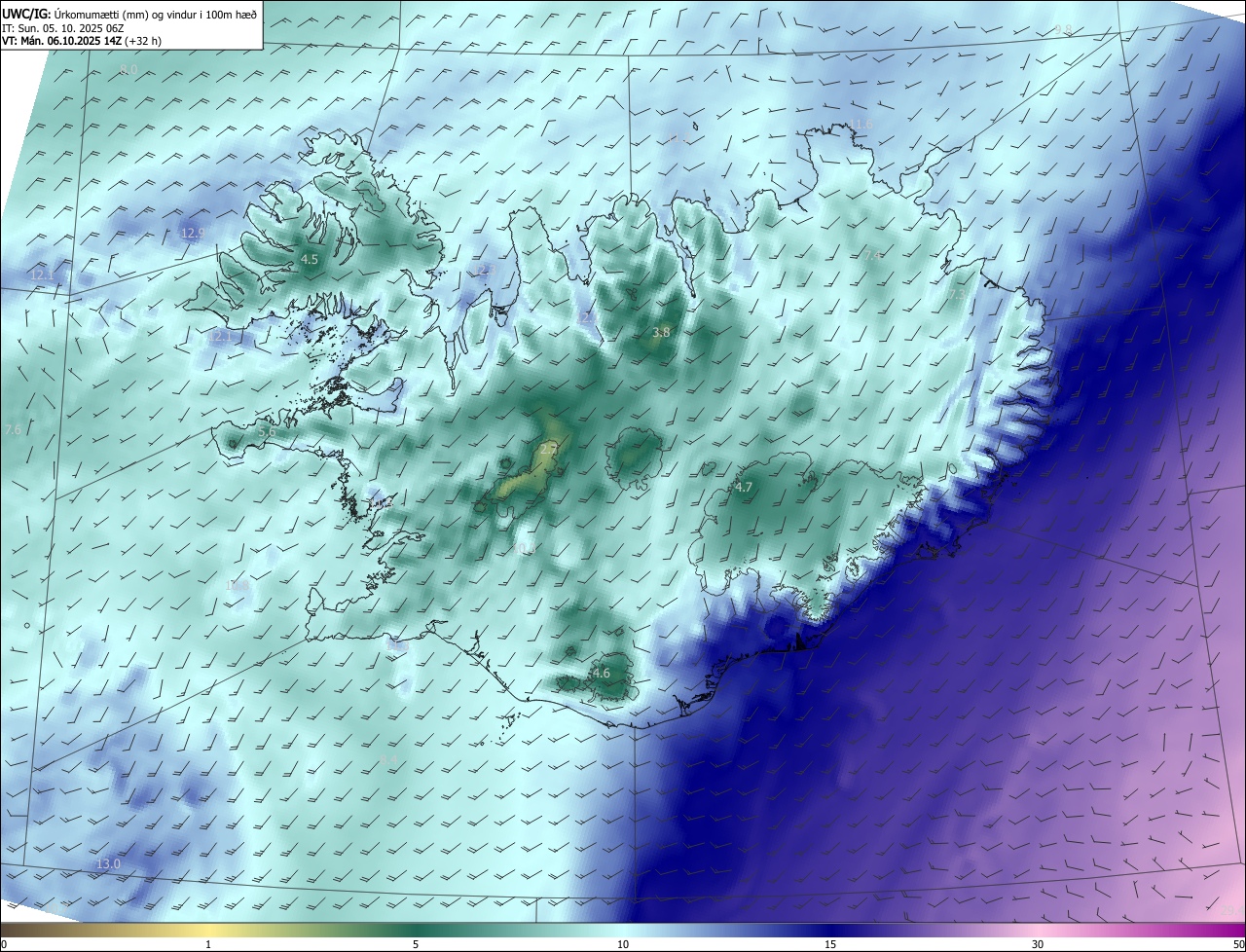
Task: Click the 3.8 value label on map
Action: 661,333
